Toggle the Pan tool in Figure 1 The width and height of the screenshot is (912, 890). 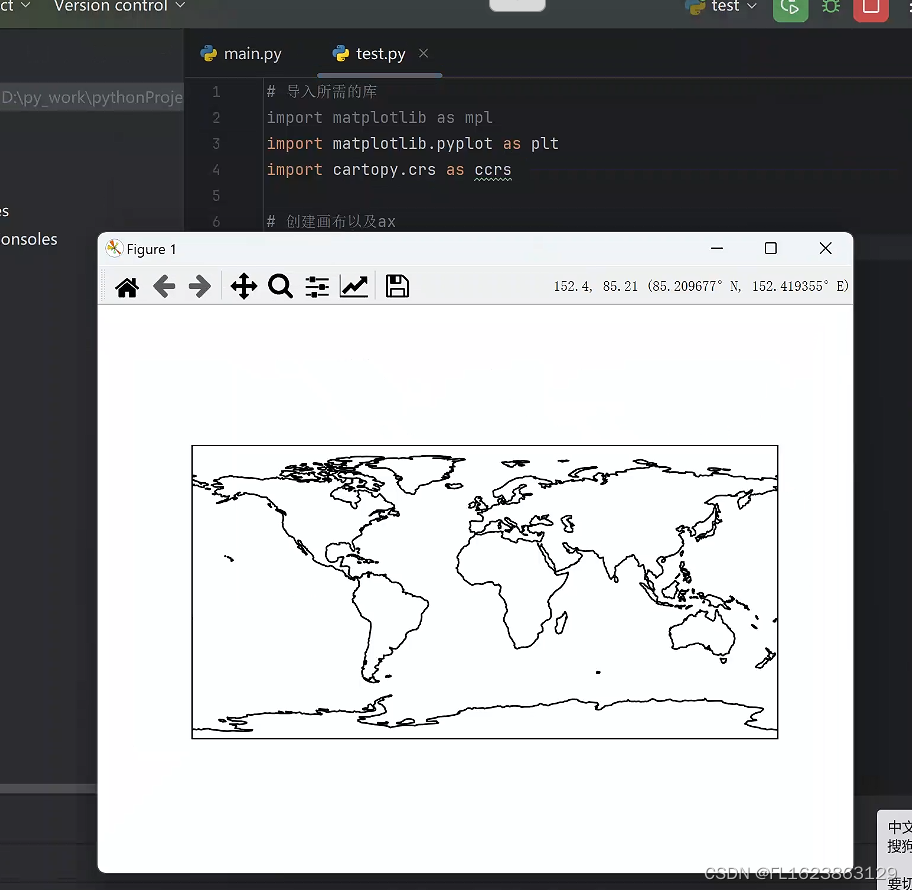pyautogui.click(x=243, y=286)
